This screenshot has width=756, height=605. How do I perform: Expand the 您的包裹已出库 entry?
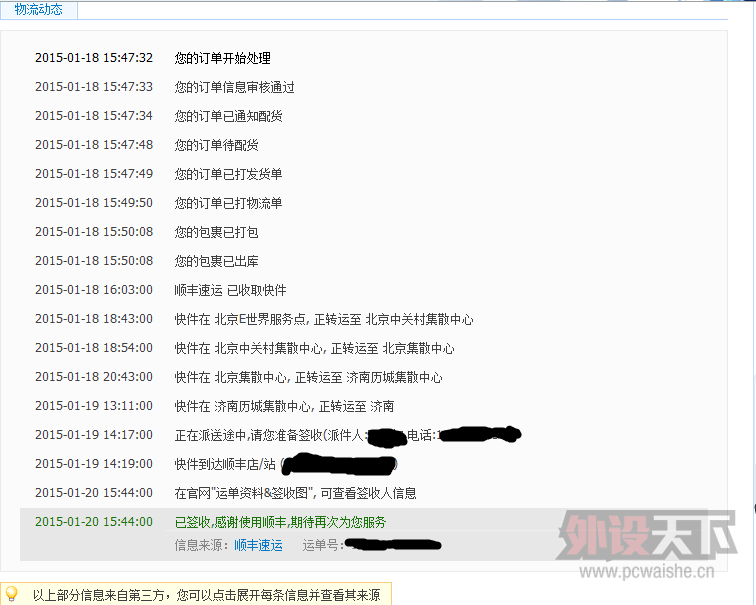coord(216,261)
